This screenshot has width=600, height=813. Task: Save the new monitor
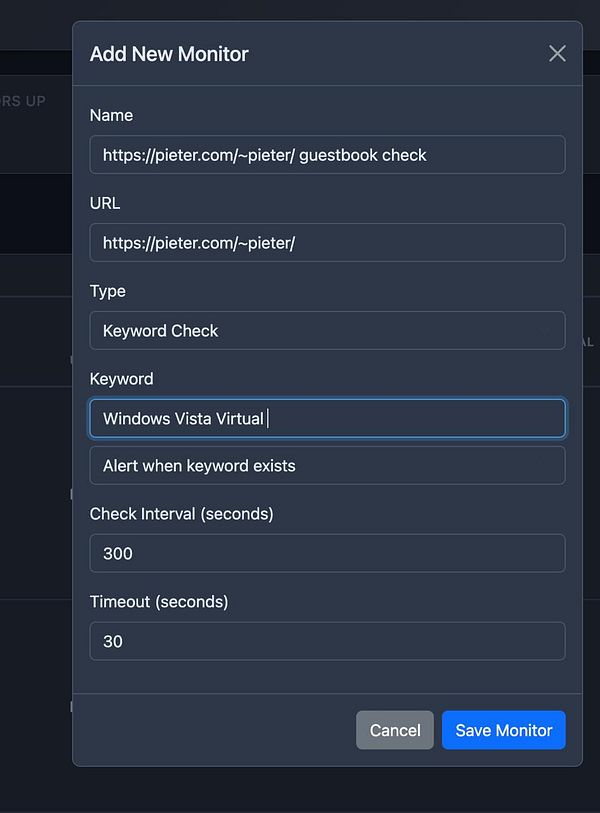tap(503, 730)
